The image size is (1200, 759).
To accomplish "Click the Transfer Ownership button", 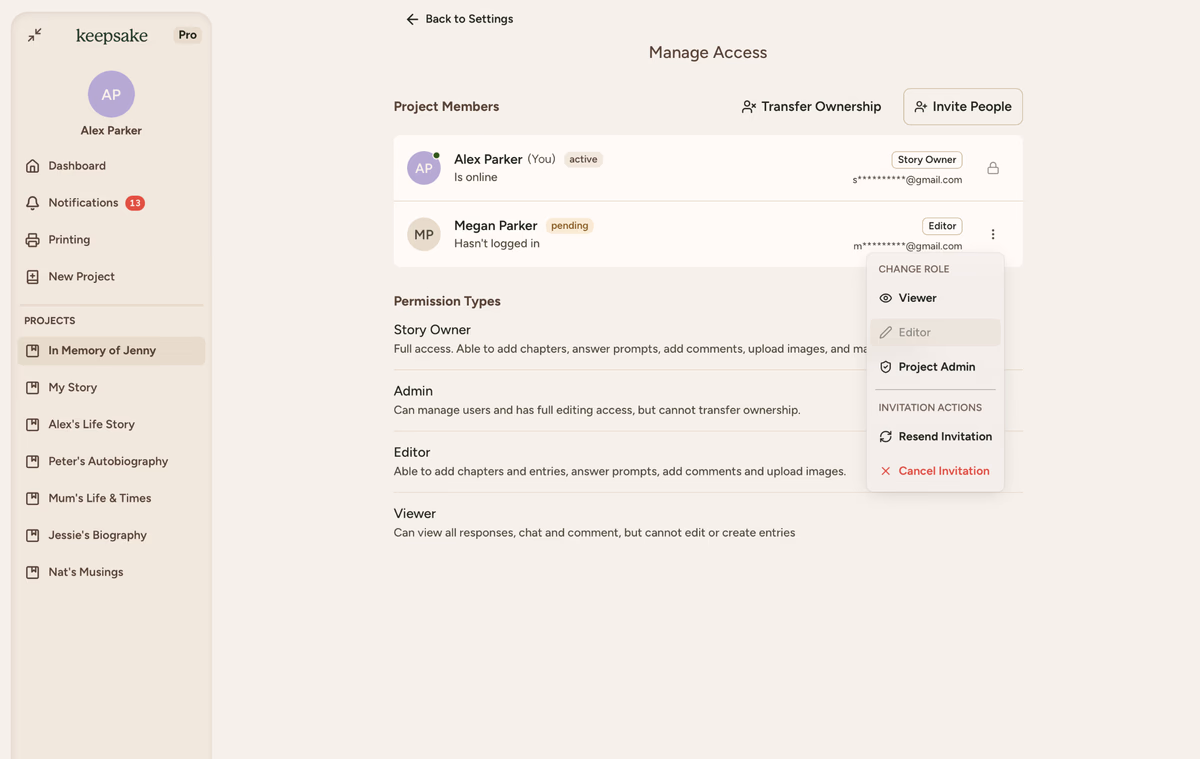I will (811, 107).
